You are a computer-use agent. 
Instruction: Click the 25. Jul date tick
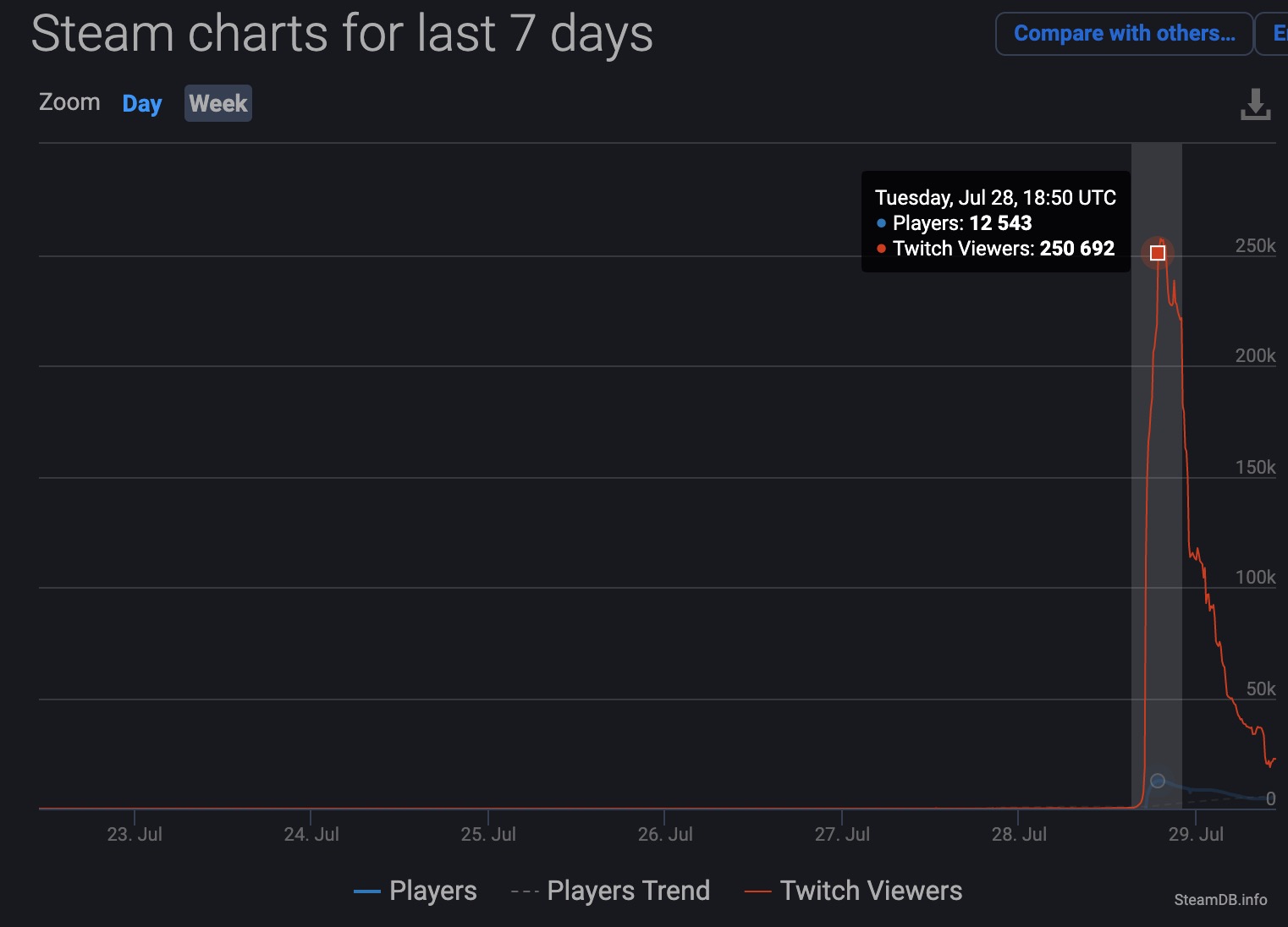488,834
